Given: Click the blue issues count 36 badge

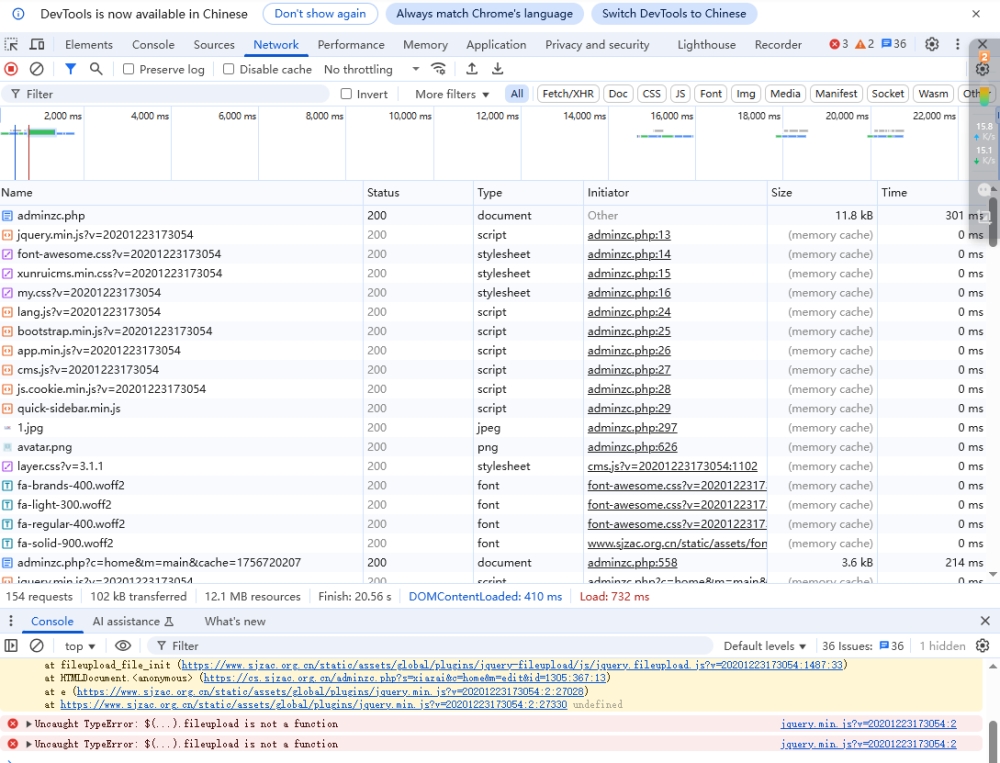Looking at the screenshot, I should click(x=893, y=44).
